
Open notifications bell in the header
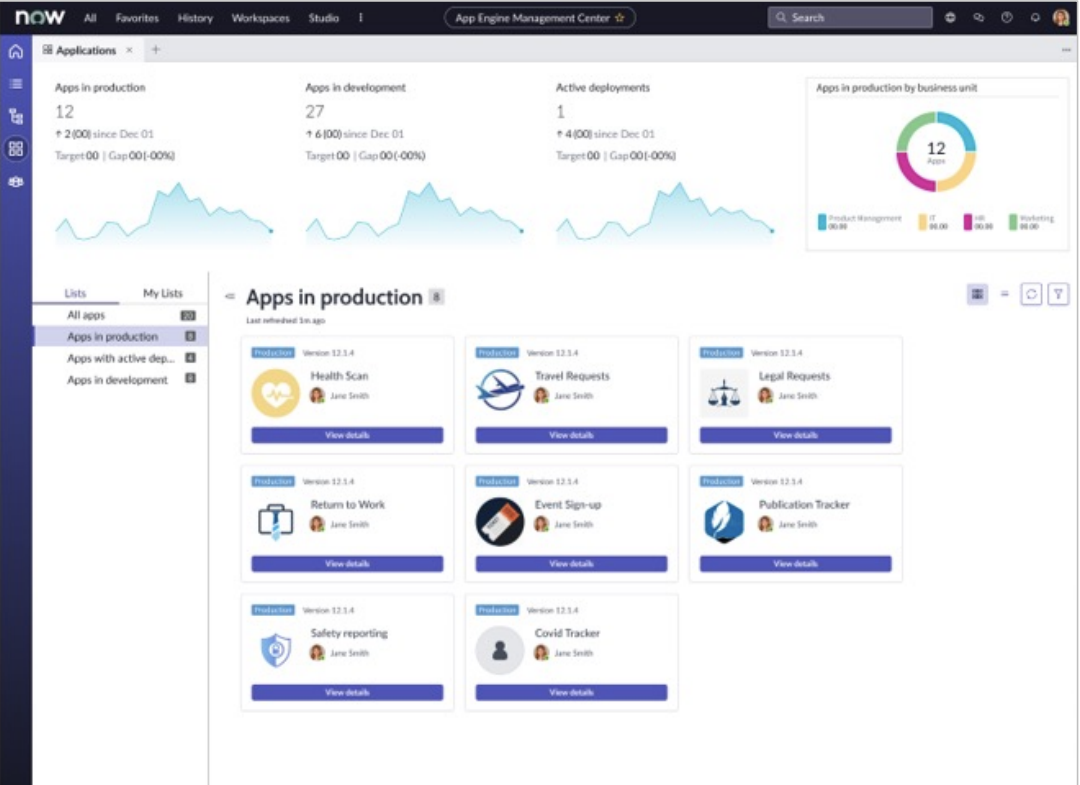(x=1034, y=18)
